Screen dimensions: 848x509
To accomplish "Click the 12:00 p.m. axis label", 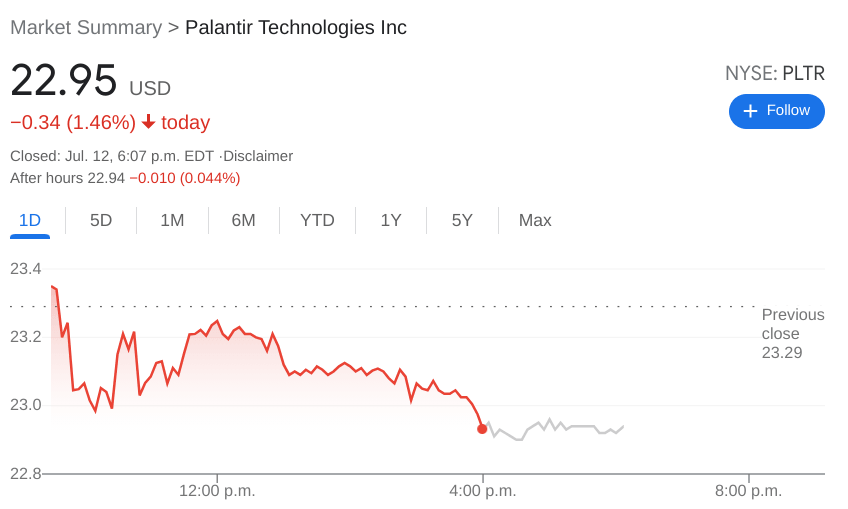I will (217, 491).
